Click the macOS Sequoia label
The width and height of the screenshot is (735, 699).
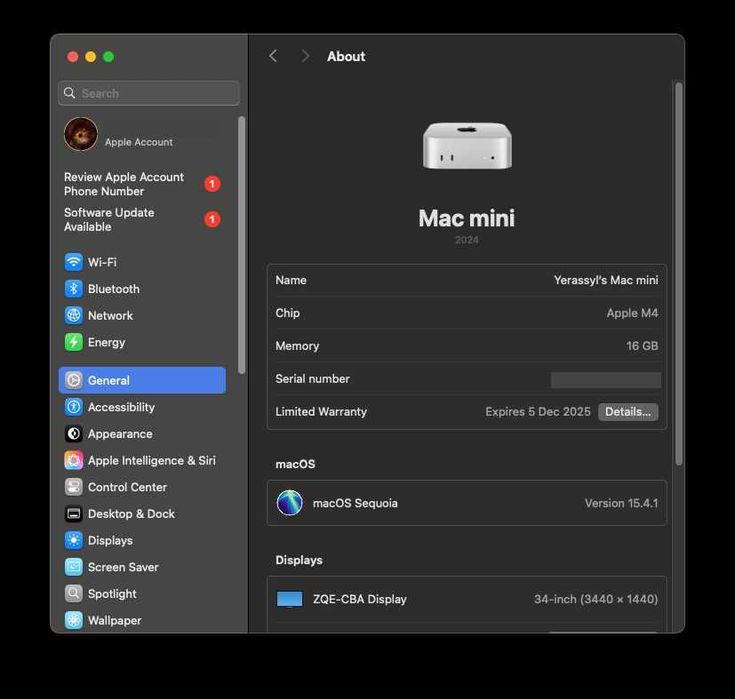(x=355, y=503)
